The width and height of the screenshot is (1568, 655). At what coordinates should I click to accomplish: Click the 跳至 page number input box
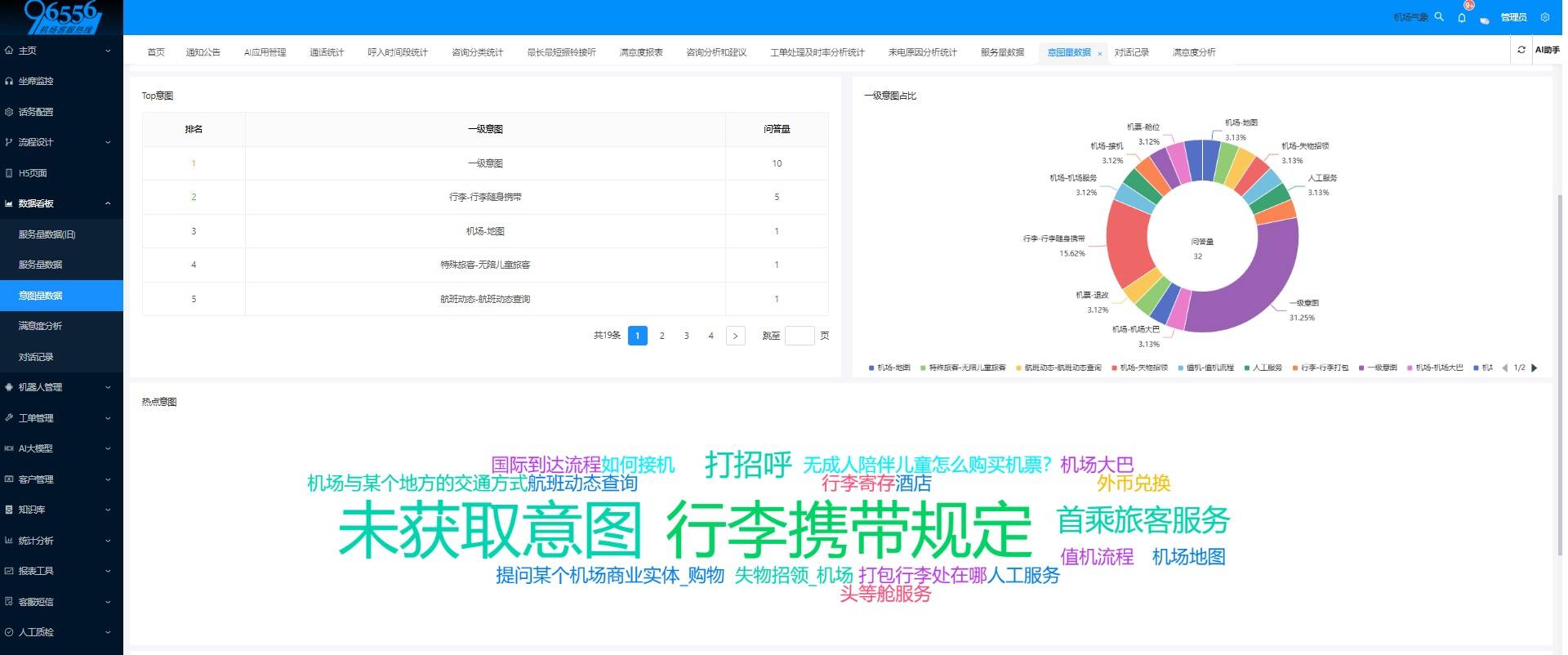[799, 336]
